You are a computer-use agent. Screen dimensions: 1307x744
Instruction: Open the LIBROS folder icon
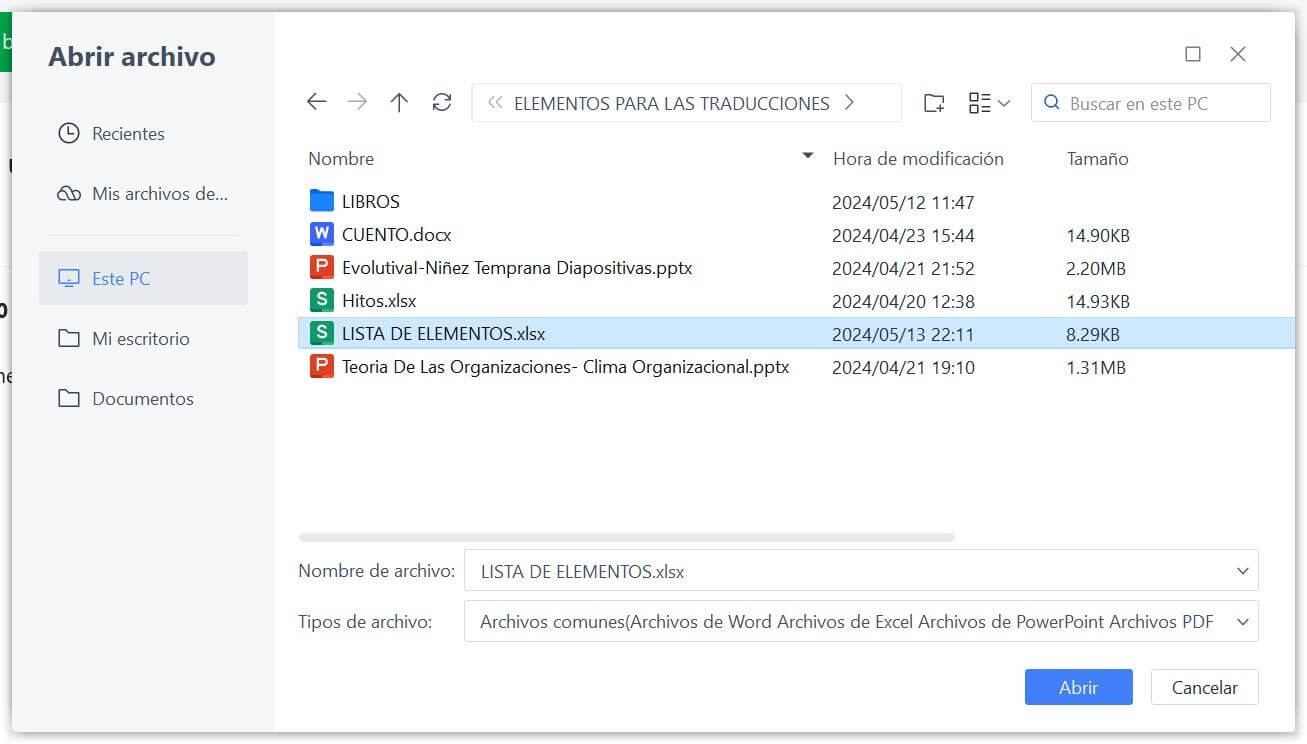pyautogui.click(x=322, y=200)
